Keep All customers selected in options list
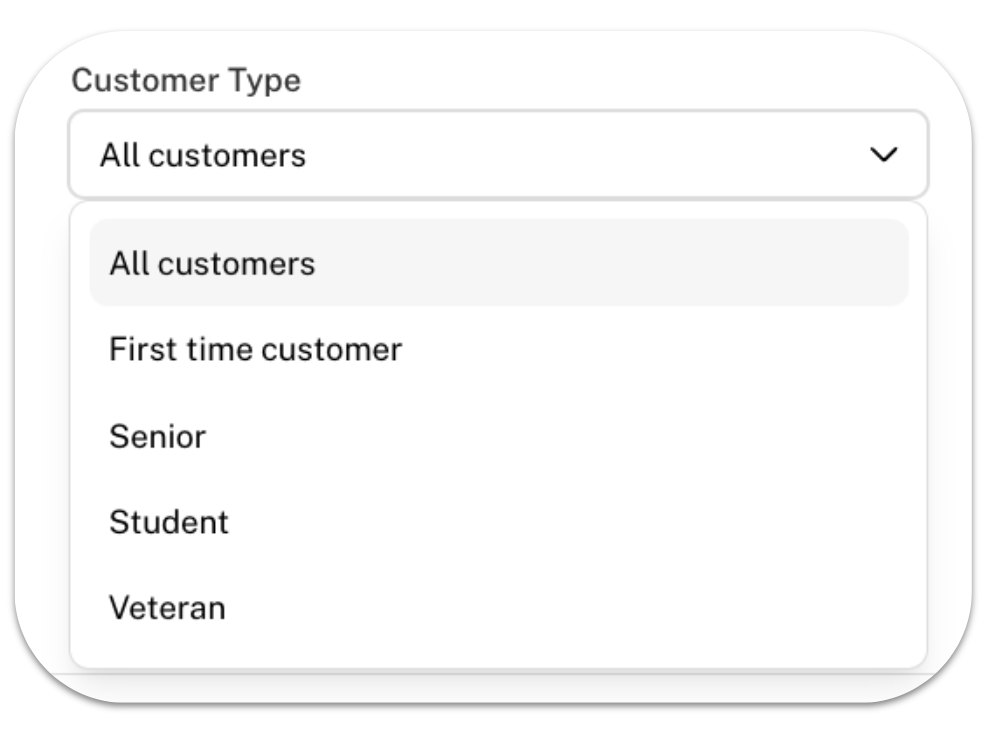984x730 pixels. click(x=499, y=263)
